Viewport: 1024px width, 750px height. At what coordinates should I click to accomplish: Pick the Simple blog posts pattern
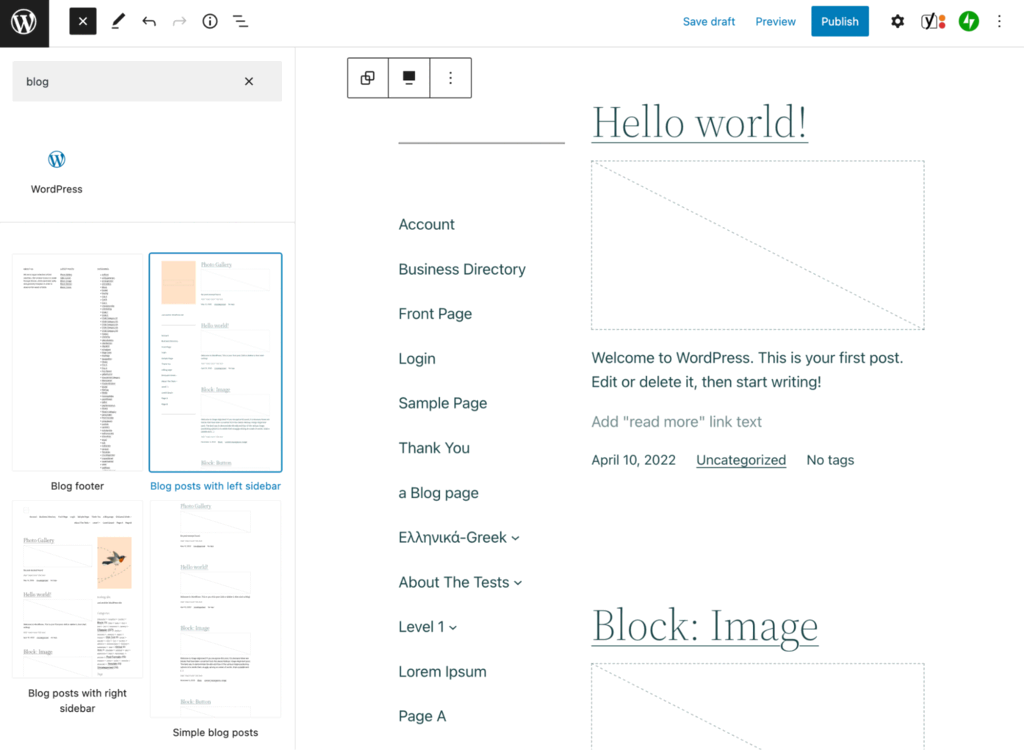(216, 609)
